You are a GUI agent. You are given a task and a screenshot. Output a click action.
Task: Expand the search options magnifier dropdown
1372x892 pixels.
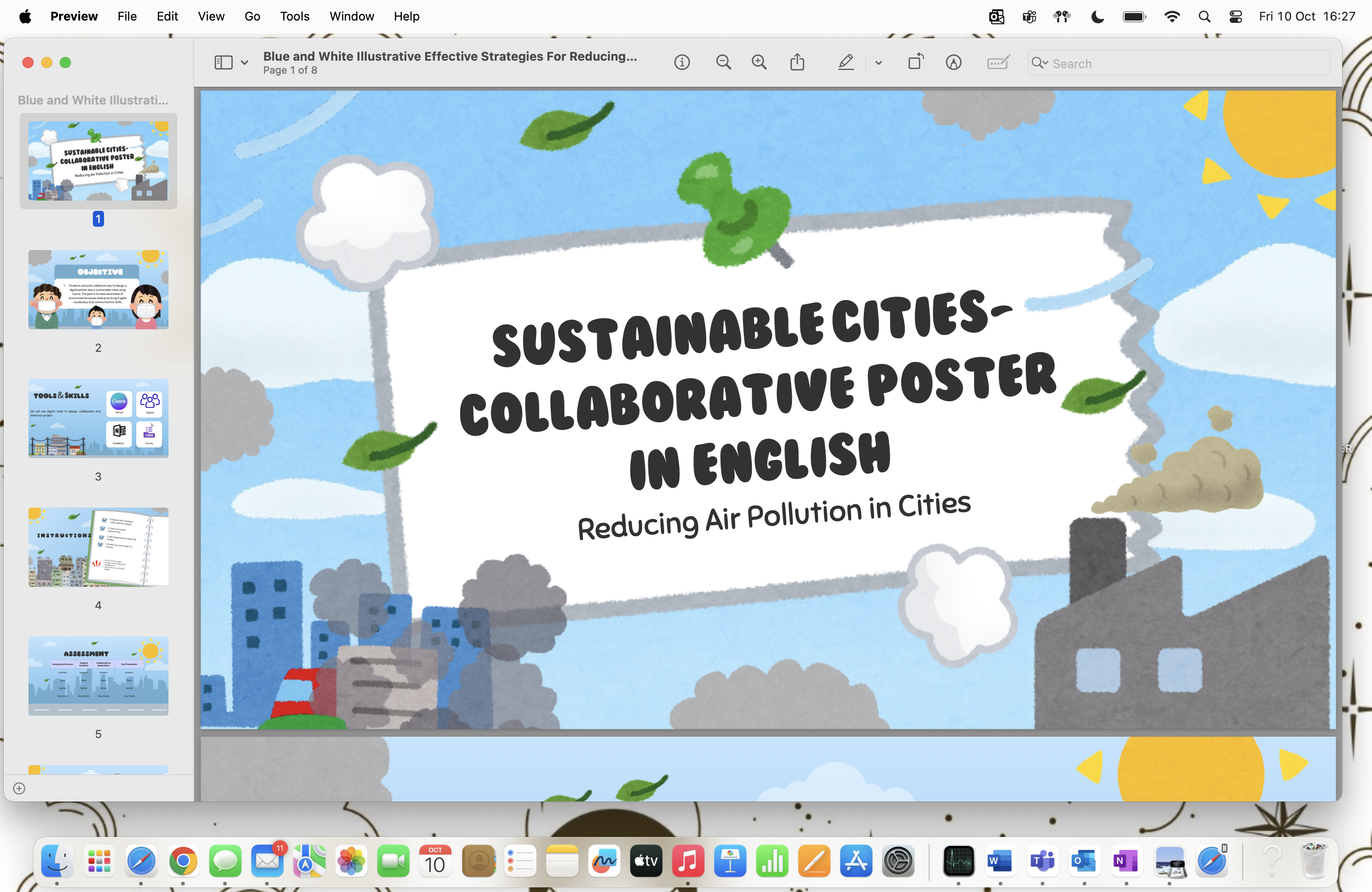(1039, 63)
